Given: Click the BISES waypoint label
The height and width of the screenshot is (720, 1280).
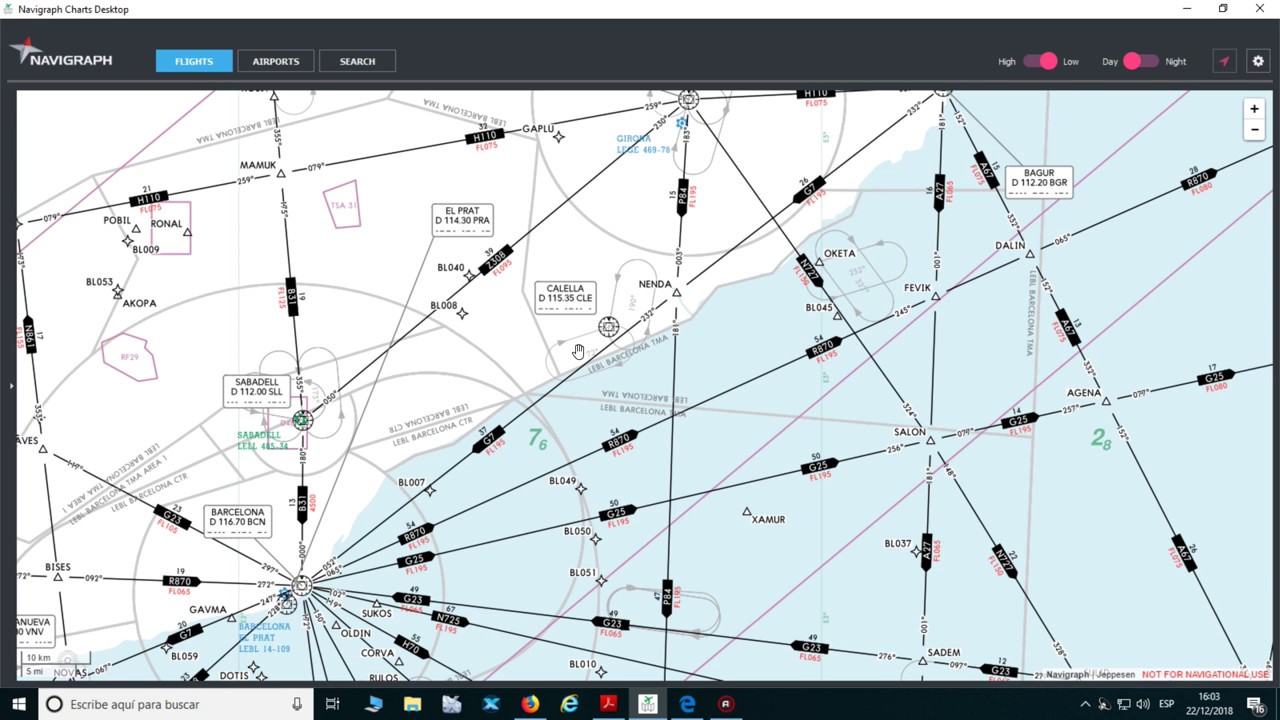Looking at the screenshot, I should click(x=58, y=568).
